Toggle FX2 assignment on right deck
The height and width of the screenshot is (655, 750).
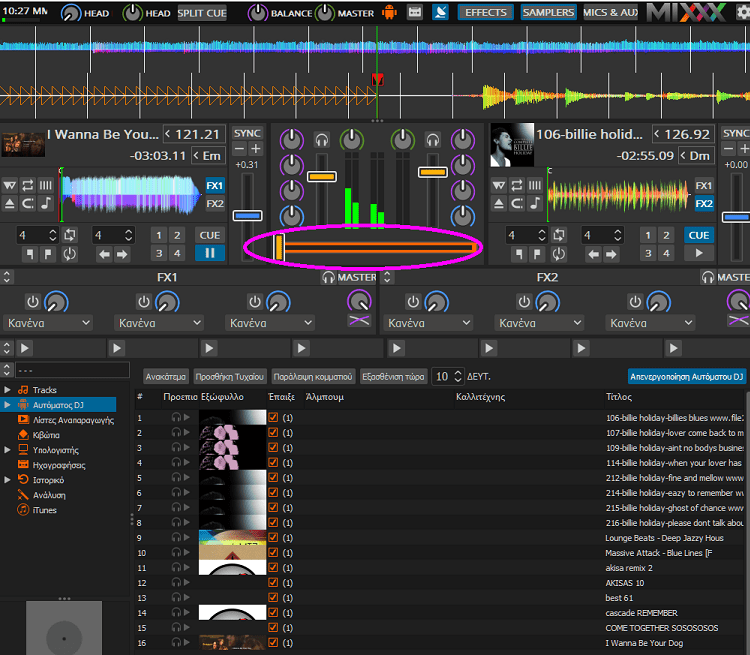(704, 204)
